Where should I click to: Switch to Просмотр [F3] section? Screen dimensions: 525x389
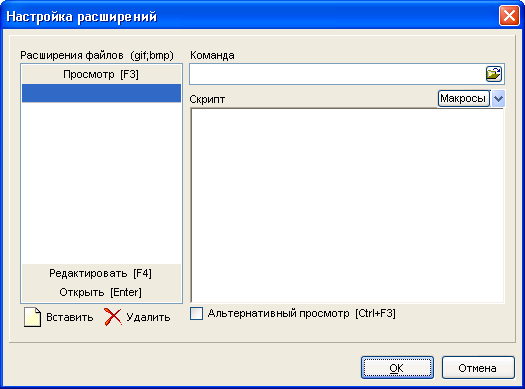[x=101, y=74]
